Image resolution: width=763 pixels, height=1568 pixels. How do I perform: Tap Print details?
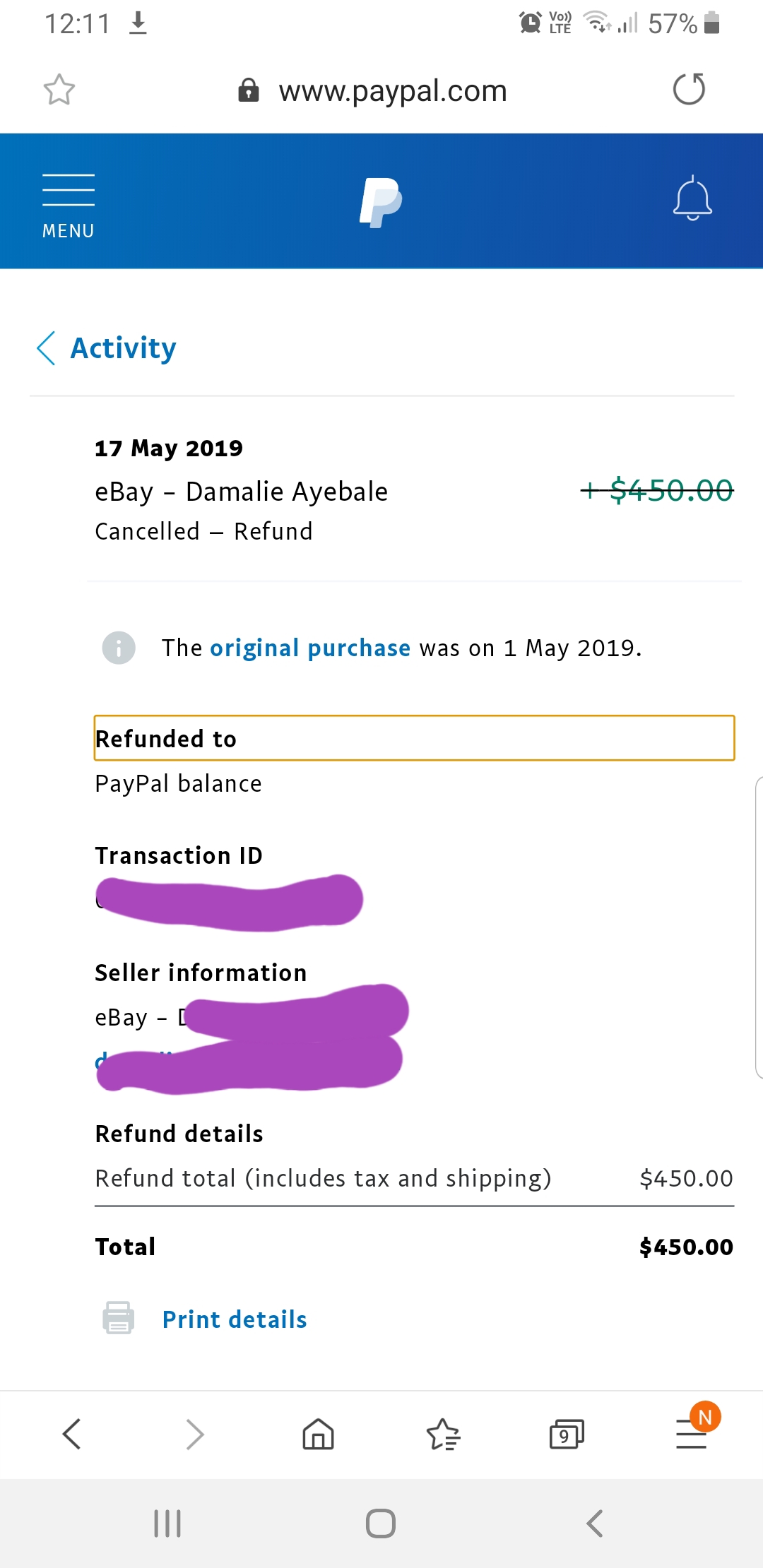pyautogui.click(x=235, y=1318)
